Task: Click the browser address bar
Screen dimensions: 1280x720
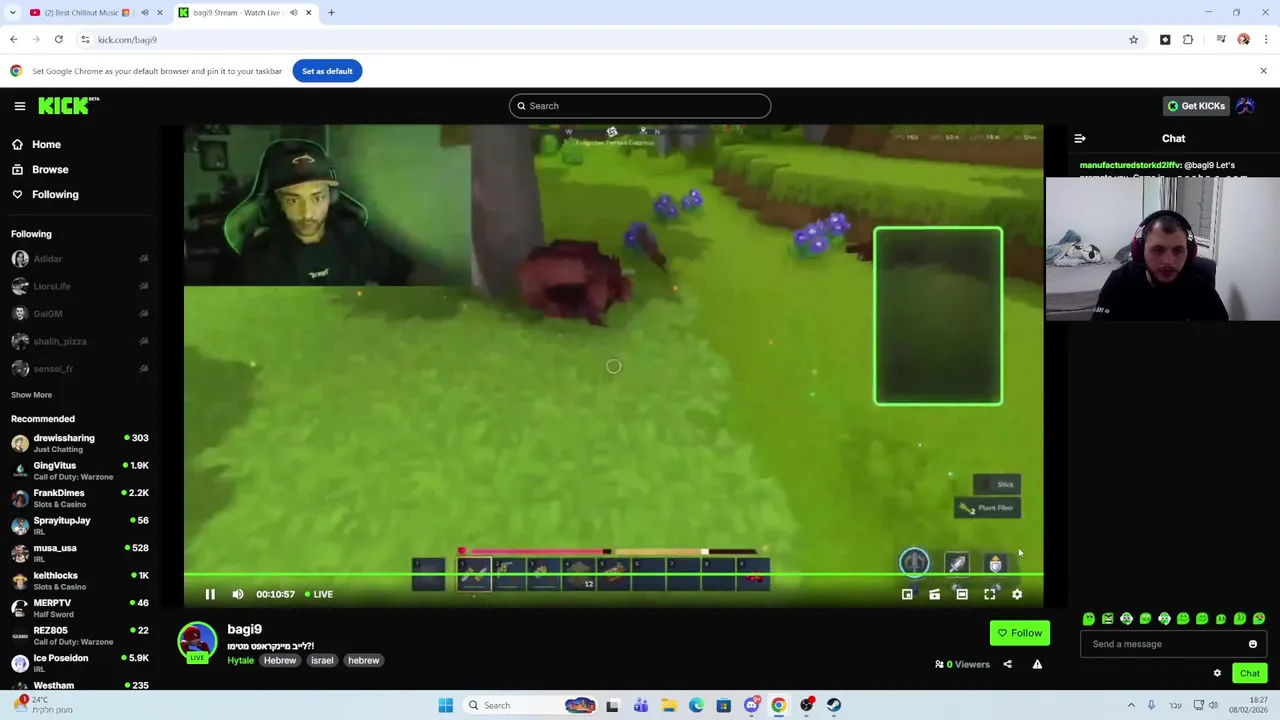Action: pos(600,40)
